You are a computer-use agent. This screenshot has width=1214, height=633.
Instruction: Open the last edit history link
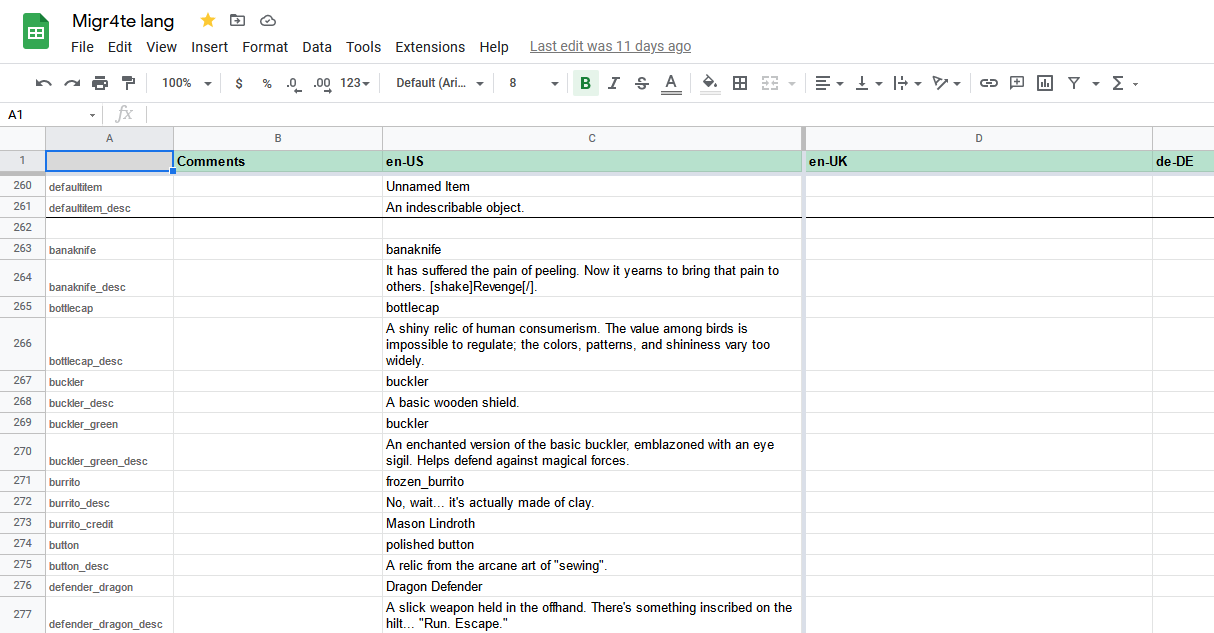click(610, 46)
